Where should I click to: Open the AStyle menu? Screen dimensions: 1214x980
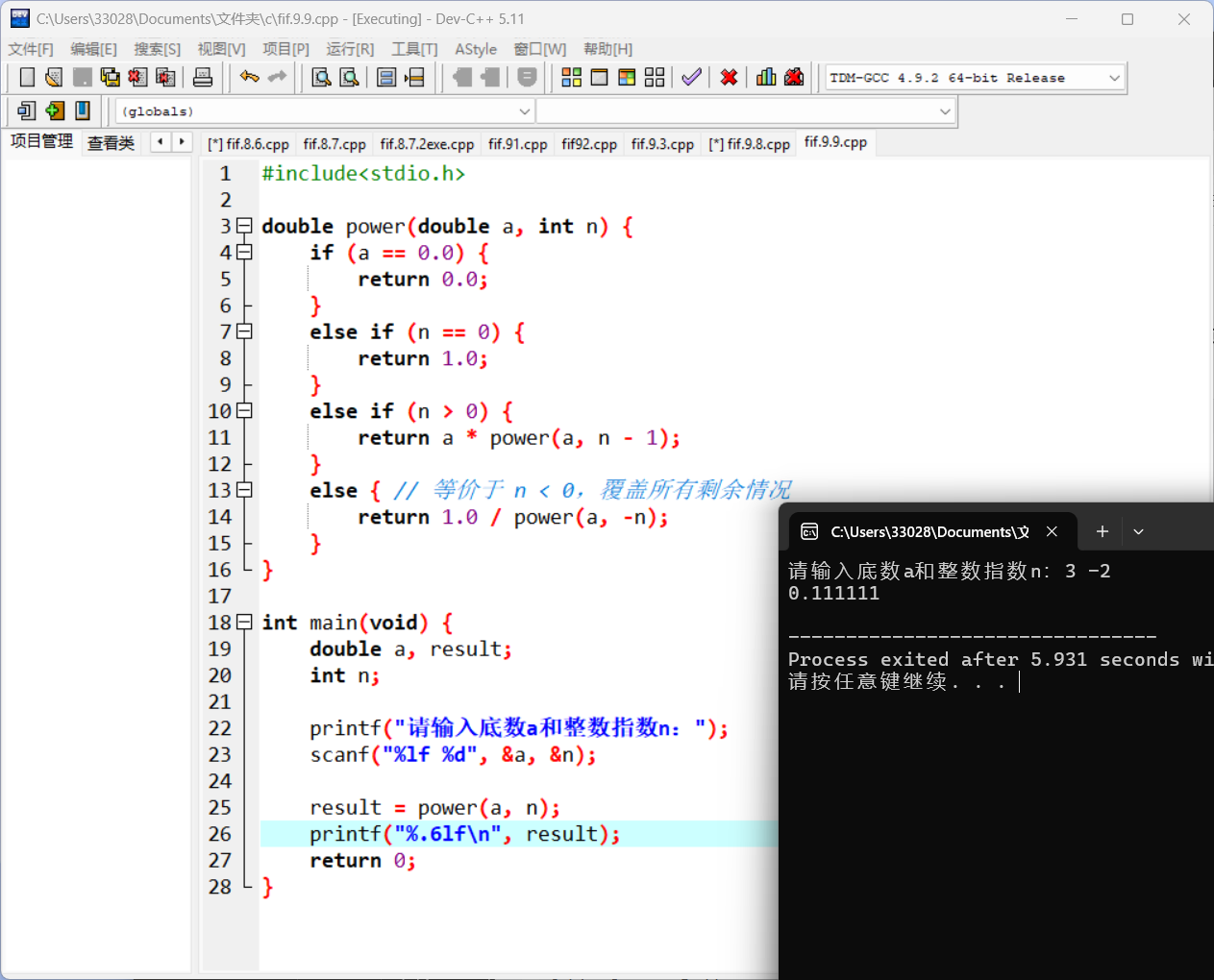476,49
